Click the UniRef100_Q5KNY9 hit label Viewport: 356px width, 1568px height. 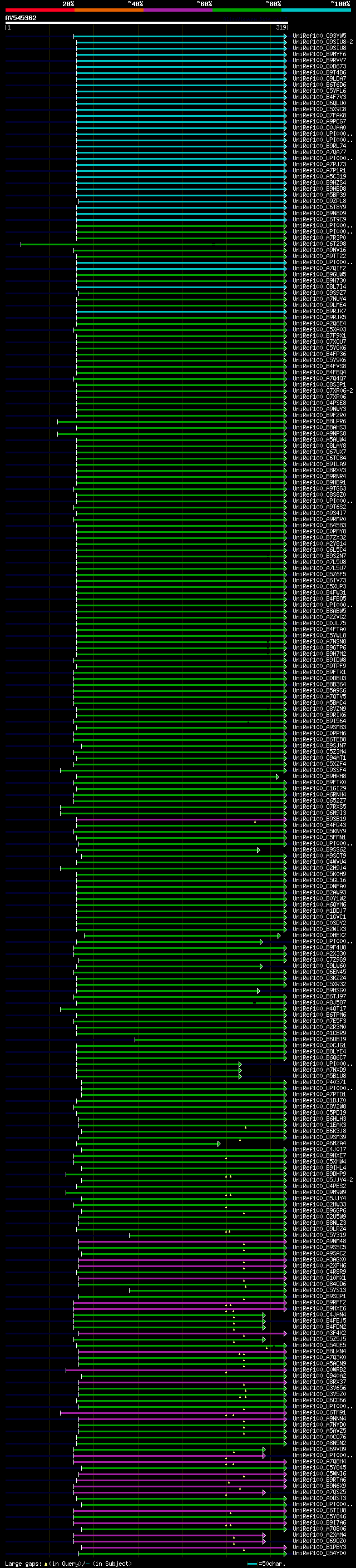319,832
